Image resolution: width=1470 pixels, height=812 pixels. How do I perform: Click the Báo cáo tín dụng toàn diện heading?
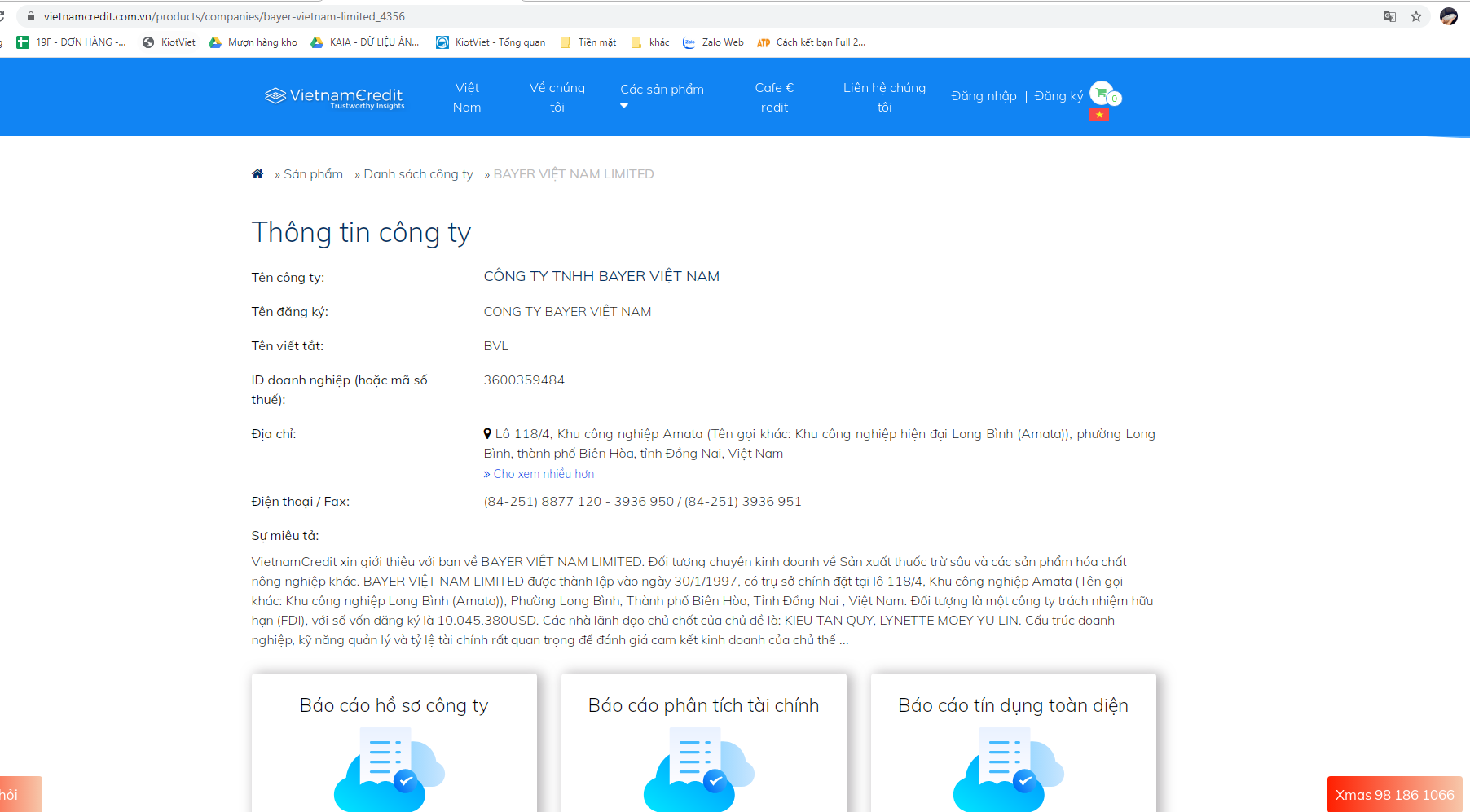[x=1013, y=705]
